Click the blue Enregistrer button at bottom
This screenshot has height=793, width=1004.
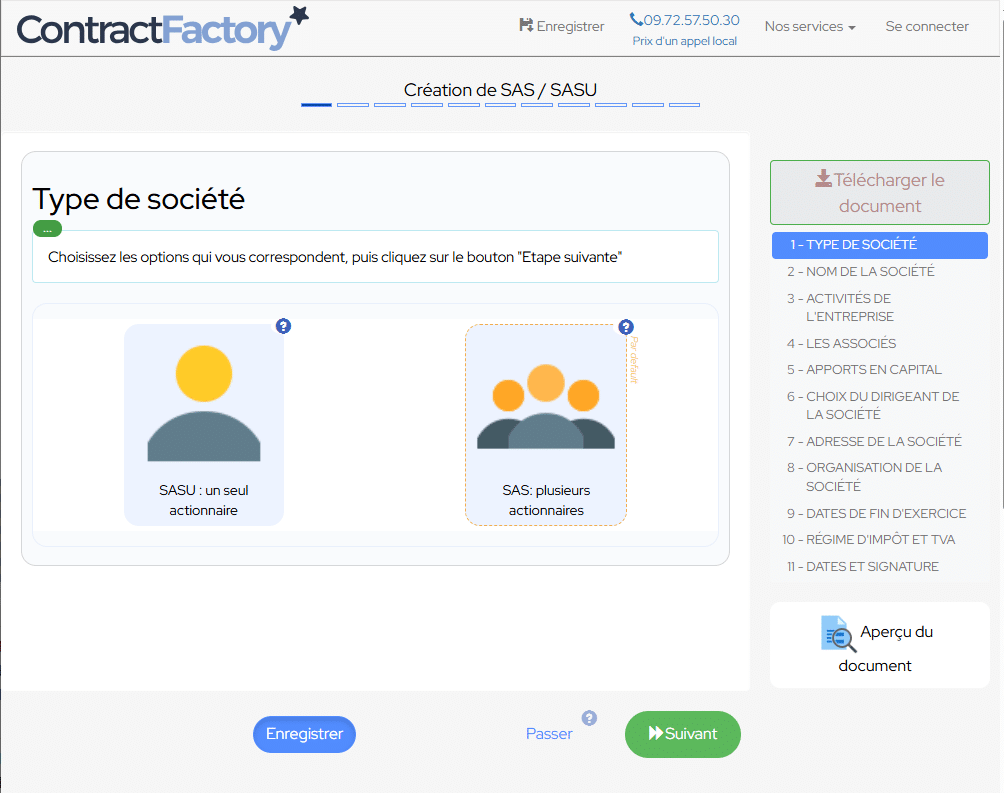[304, 734]
